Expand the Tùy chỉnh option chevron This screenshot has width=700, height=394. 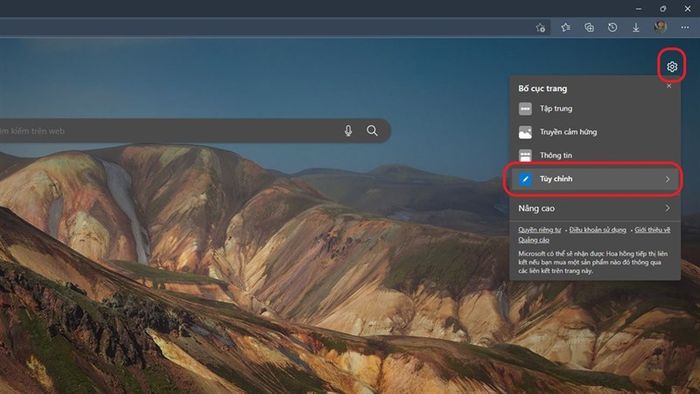(x=667, y=179)
